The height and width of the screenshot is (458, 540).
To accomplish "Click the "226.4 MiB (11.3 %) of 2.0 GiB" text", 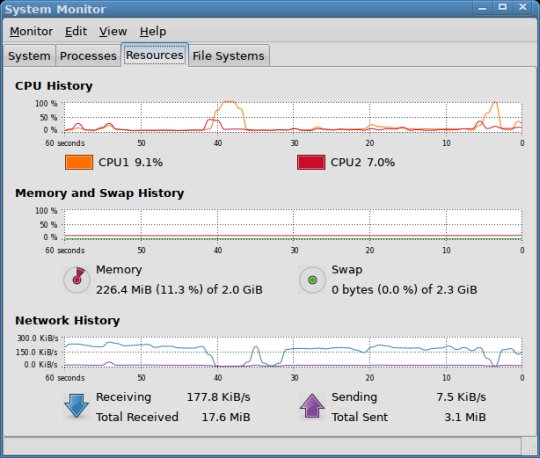I will point(179,290).
